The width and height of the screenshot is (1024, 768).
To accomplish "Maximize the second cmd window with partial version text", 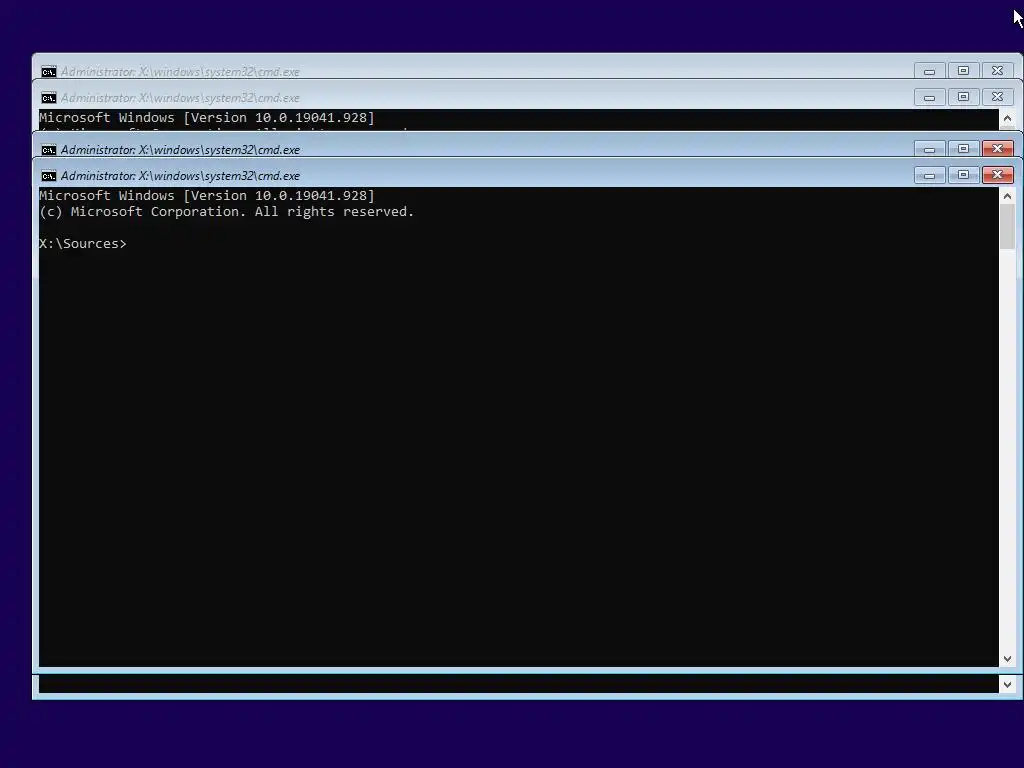I will pyautogui.click(x=963, y=97).
